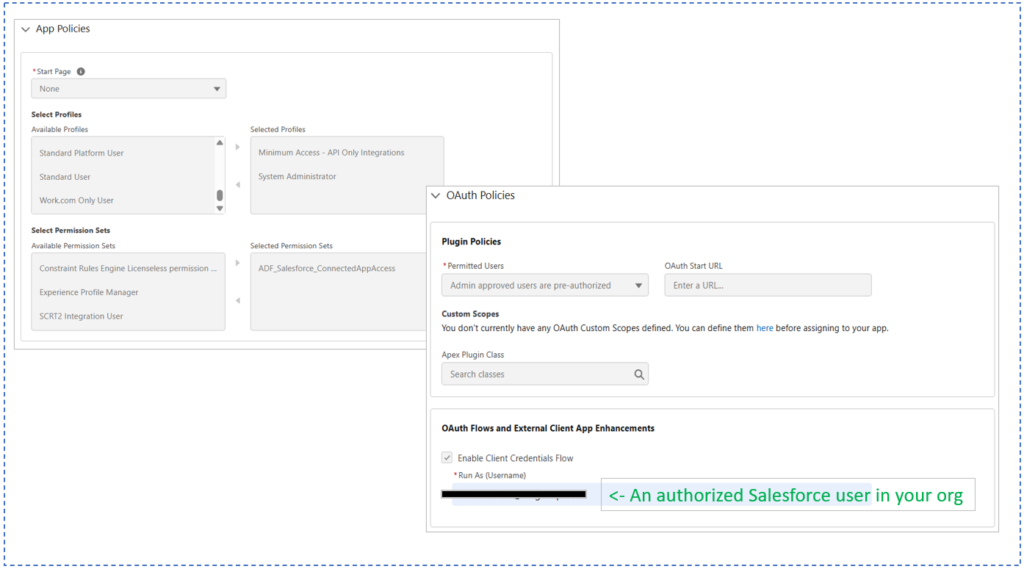Select System Administrator in Selected Profiles
Image resolution: width=1024 pixels, height=569 pixels.
tap(297, 176)
